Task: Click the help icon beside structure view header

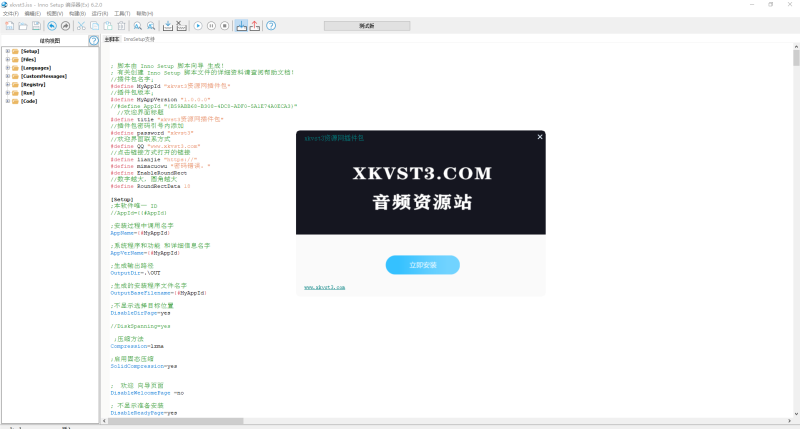Action: (94, 41)
